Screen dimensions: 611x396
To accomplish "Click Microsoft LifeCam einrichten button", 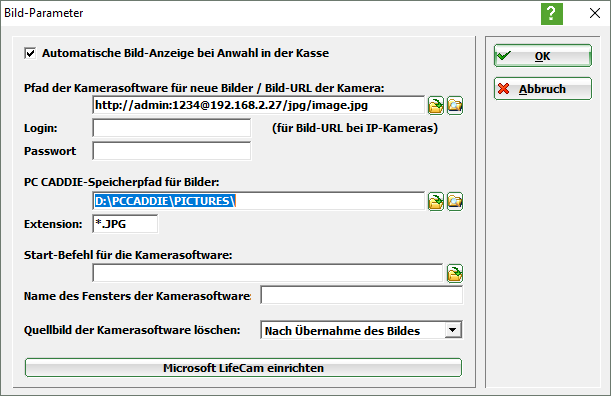I will [243, 368].
